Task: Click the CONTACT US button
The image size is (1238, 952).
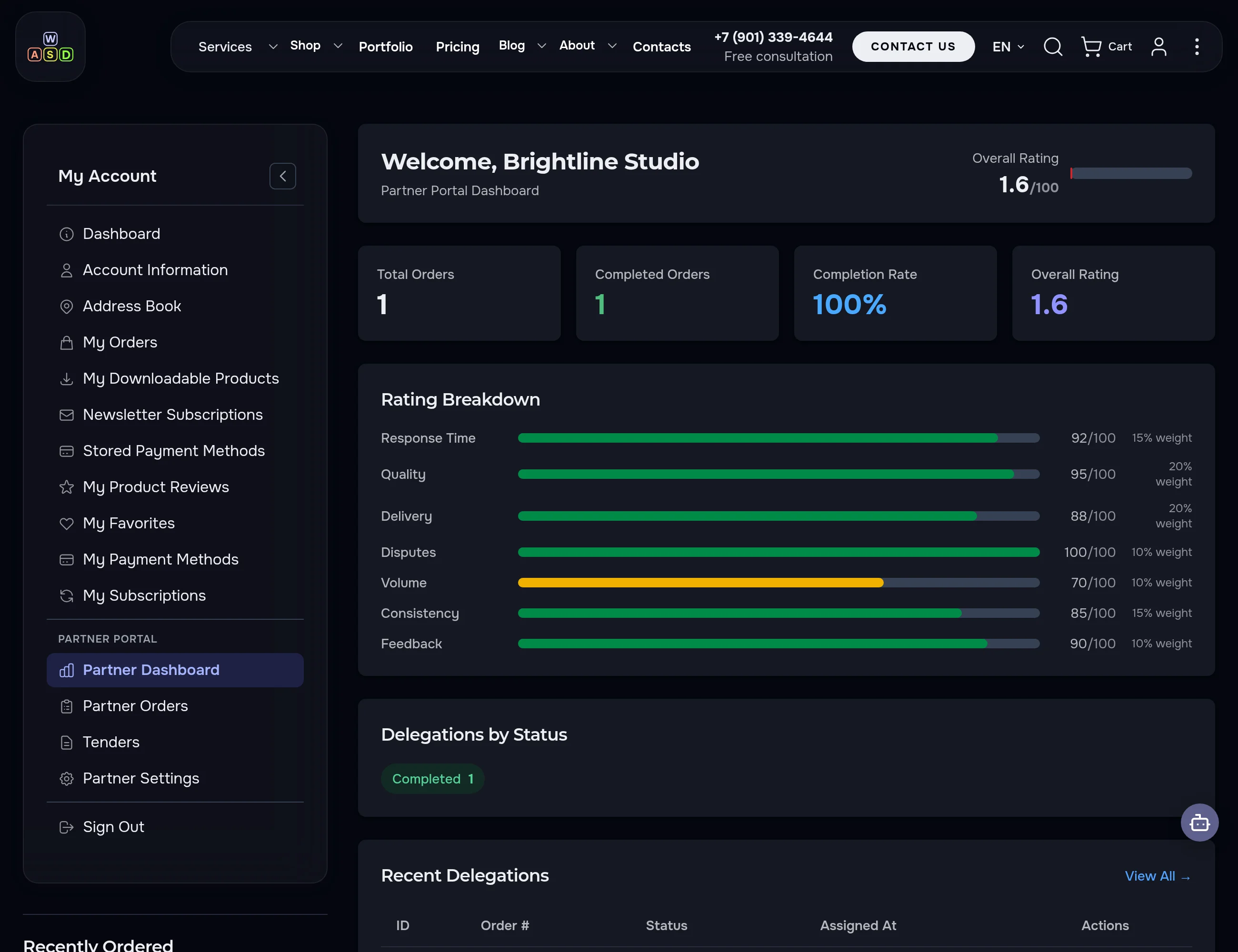Action: [x=913, y=47]
